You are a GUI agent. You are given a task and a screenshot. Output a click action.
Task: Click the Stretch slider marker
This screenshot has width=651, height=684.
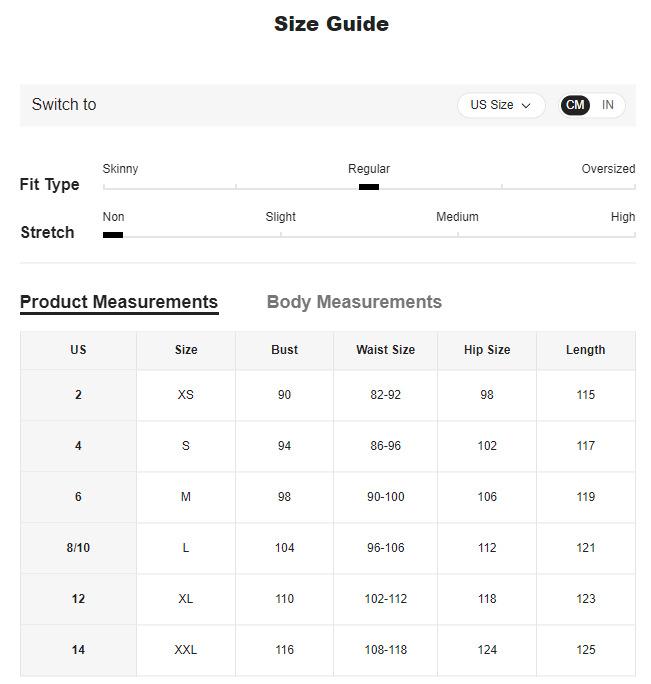coord(113,235)
